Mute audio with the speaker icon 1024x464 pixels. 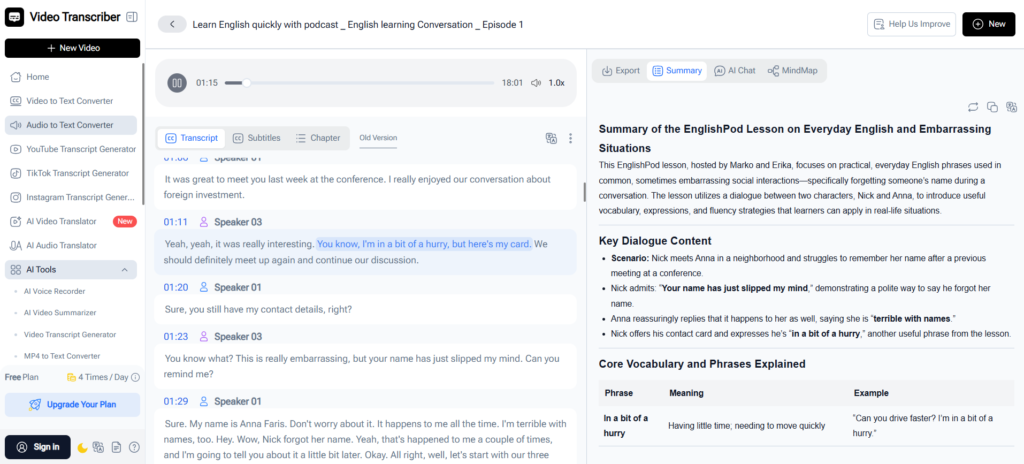point(536,83)
